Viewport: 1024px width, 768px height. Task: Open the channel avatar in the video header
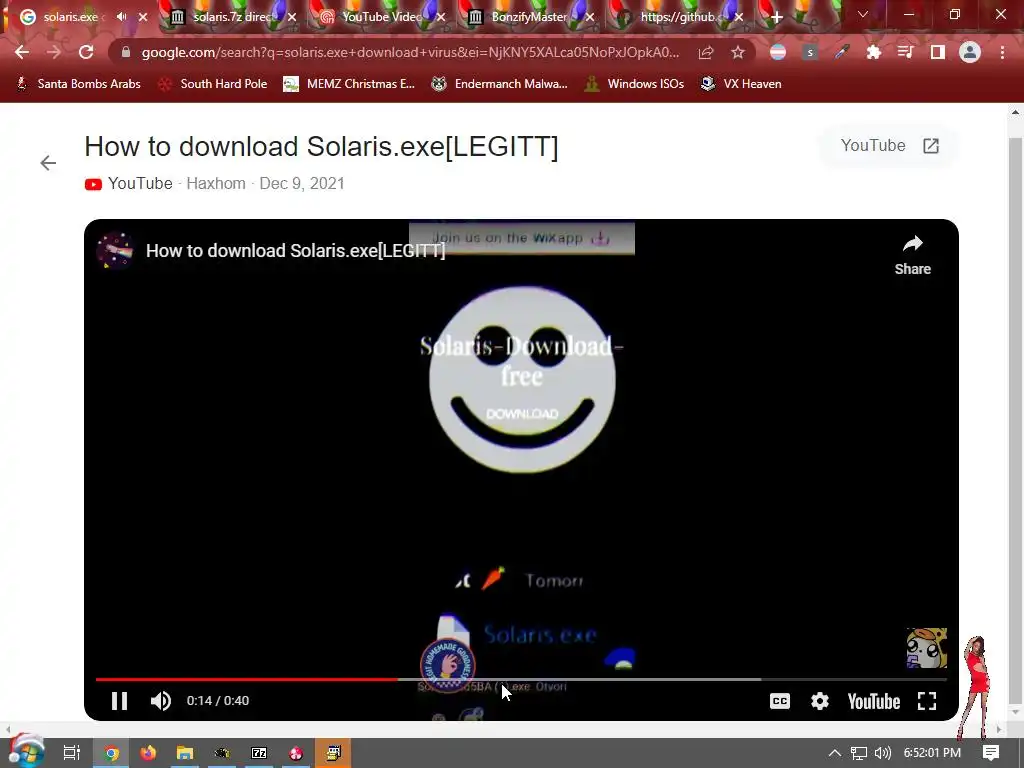coord(115,250)
